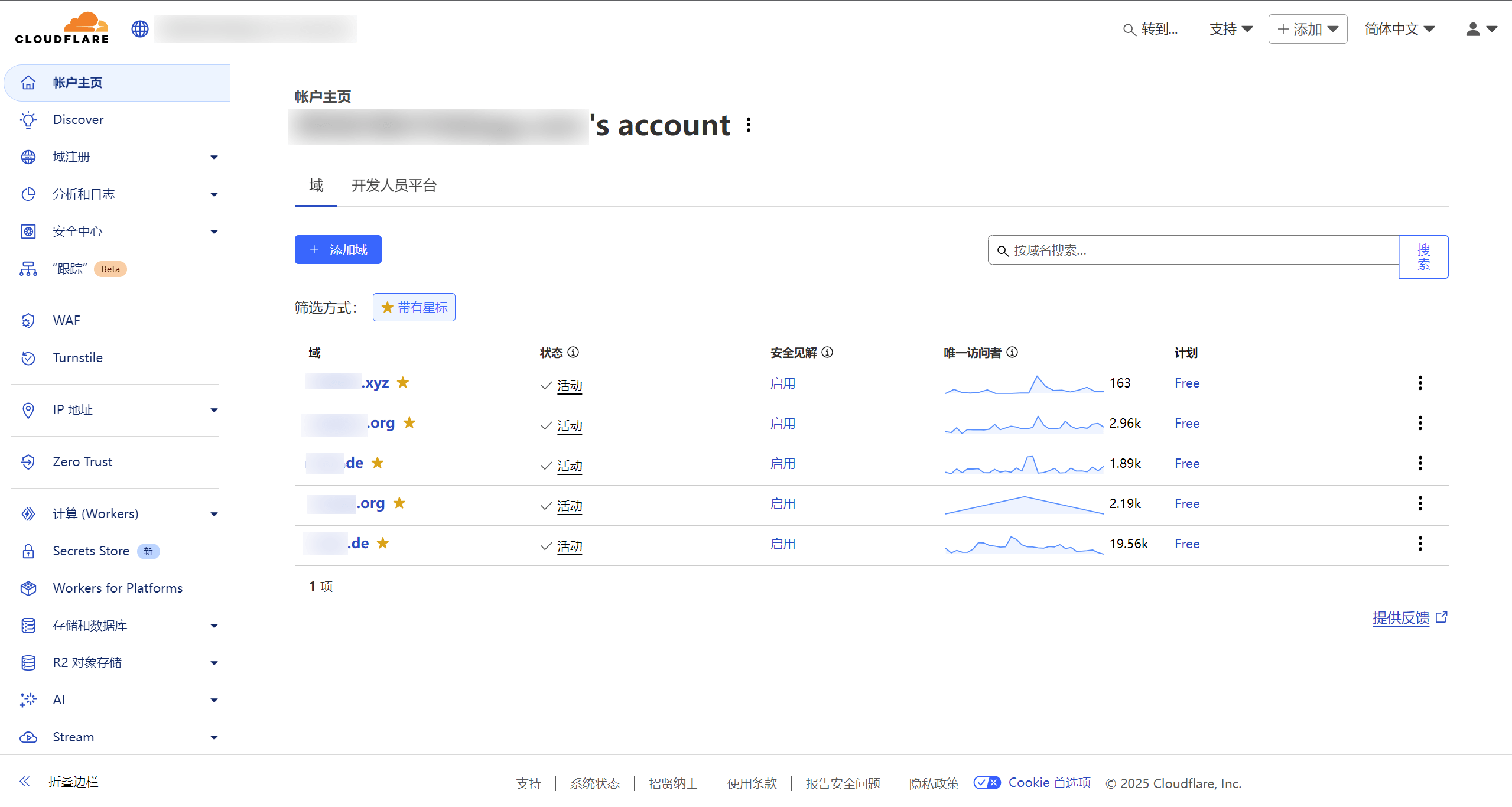
Task: Open the WAF shield icon
Action: [x=28, y=321]
